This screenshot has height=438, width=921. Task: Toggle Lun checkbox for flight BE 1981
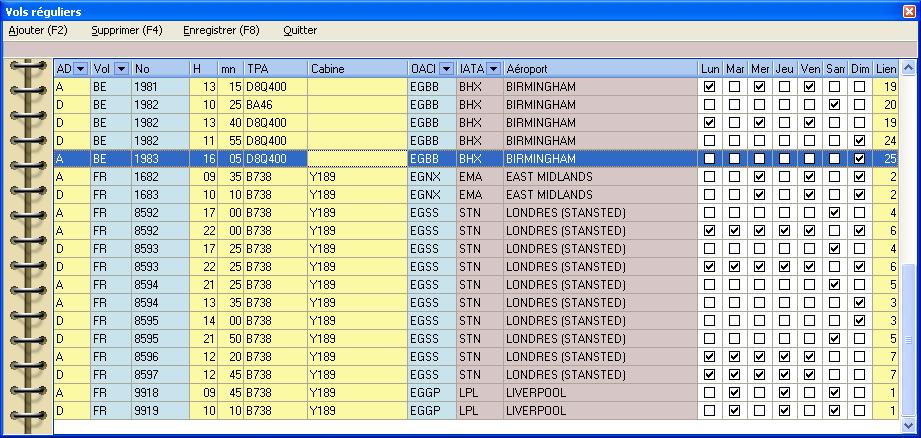pos(710,87)
